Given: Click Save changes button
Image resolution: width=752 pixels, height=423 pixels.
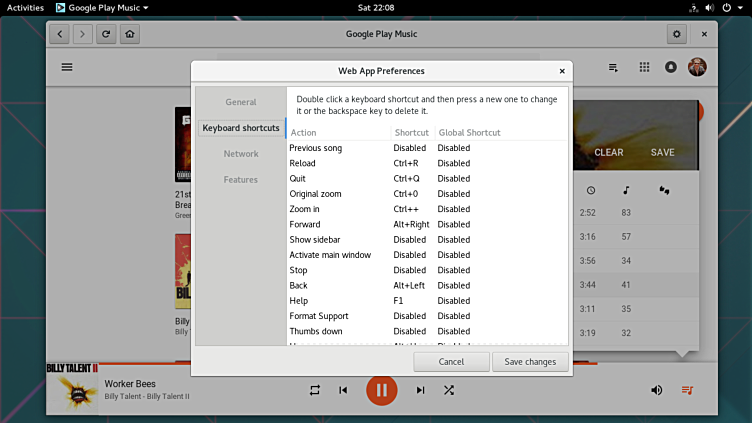Looking at the screenshot, I should [531, 361].
